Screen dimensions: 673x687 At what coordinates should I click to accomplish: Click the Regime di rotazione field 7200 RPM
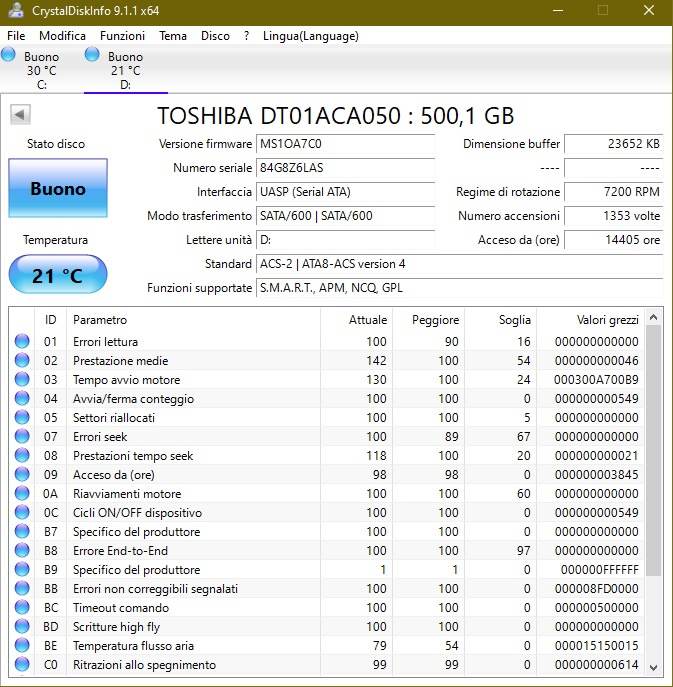click(x=613, y=192)
